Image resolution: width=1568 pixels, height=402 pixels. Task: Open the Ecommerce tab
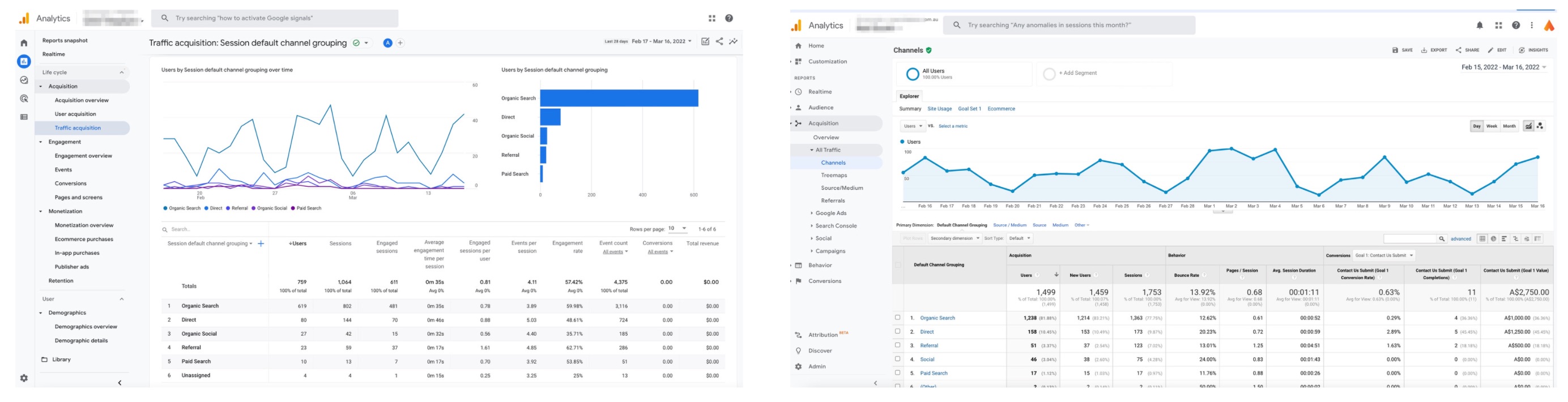click(1001, 109)
